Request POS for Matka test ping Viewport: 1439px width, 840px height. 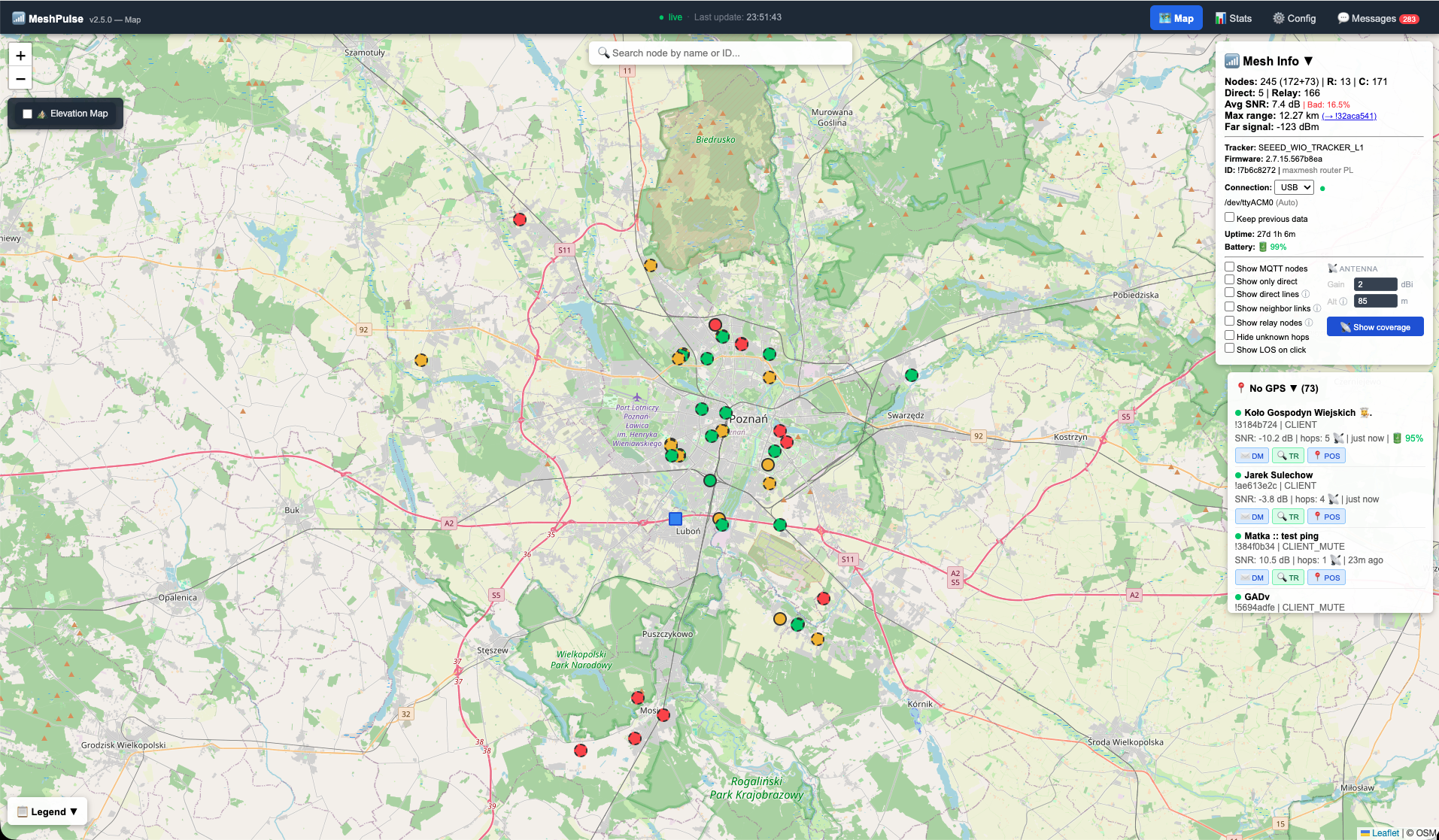pyautogui.click(x=1326, y=578)
